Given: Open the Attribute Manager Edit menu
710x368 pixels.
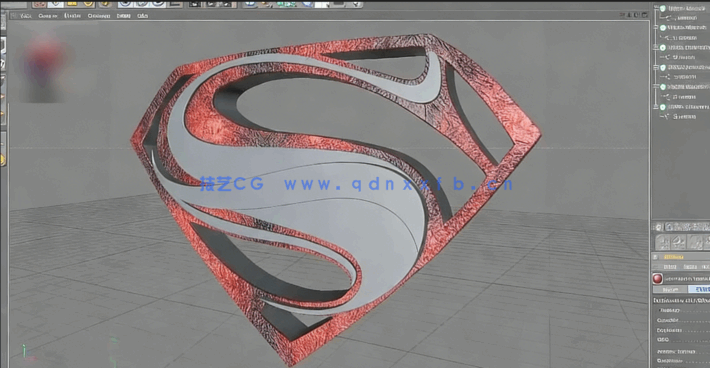Looking at the screenshot, I should (690, 267).
